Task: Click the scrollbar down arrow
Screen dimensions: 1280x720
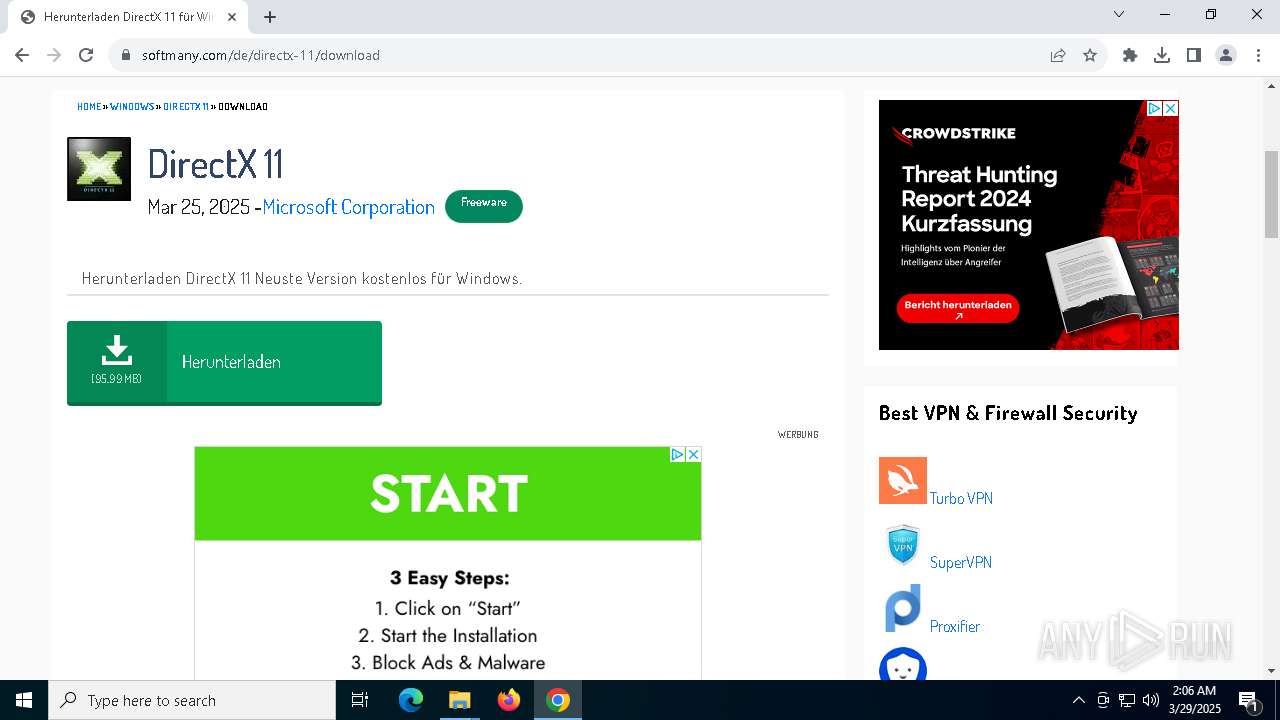Action: click(1271, 671)
